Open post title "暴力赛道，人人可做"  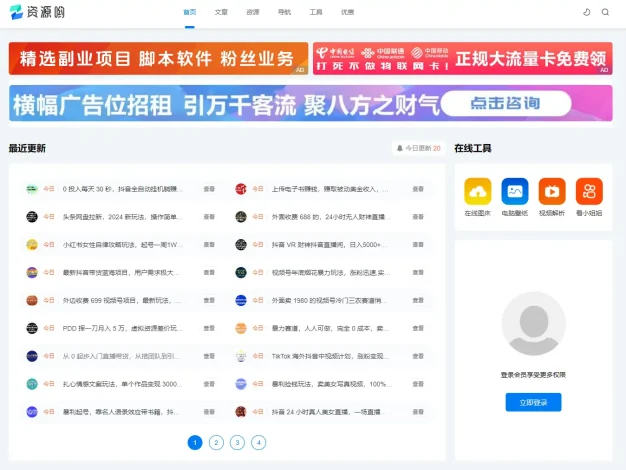click(x=331, y=328)
